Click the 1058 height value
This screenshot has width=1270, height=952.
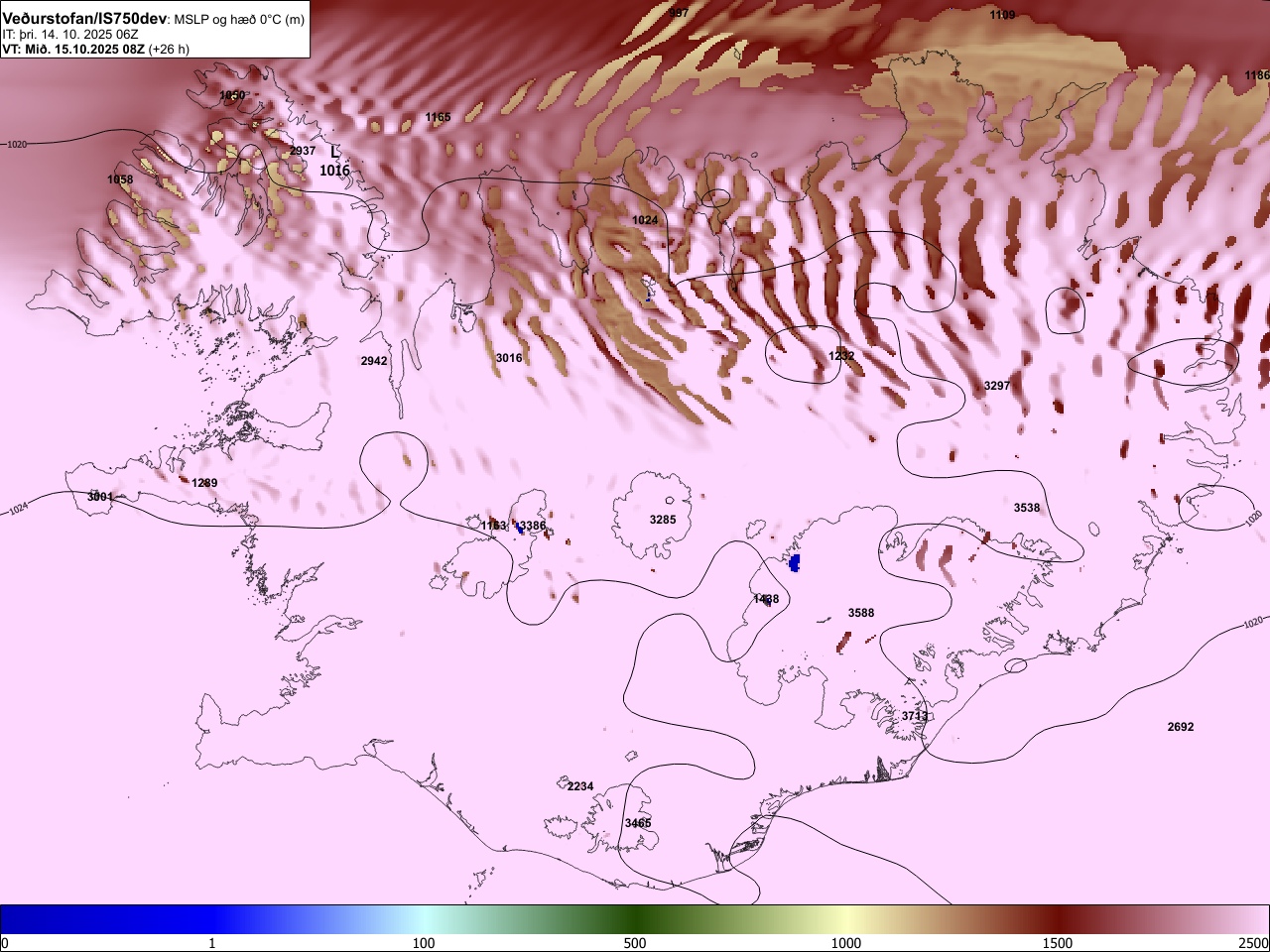click(120, 179)
